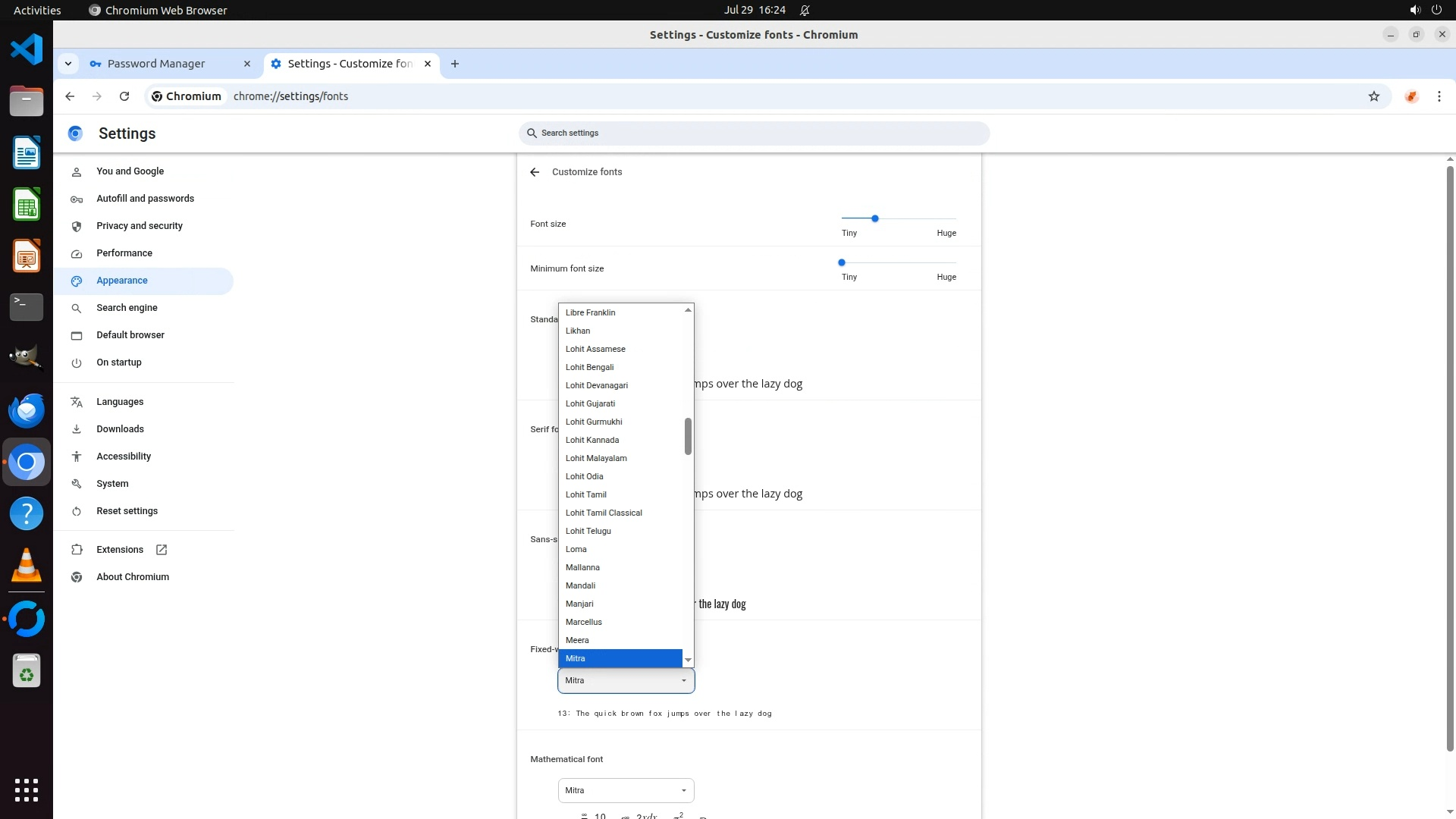Open the Chromium three-dot menu
Viewport: 1456px width, 819px height.
1439,96
